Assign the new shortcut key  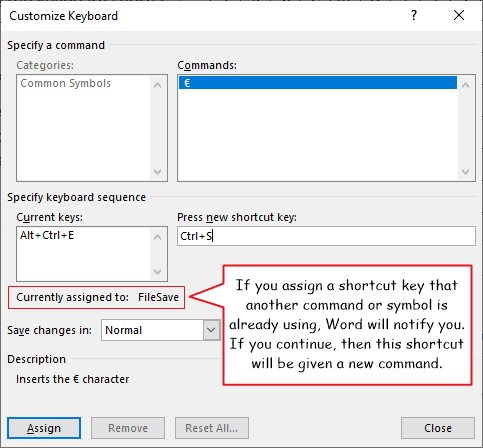click(44, 428)
